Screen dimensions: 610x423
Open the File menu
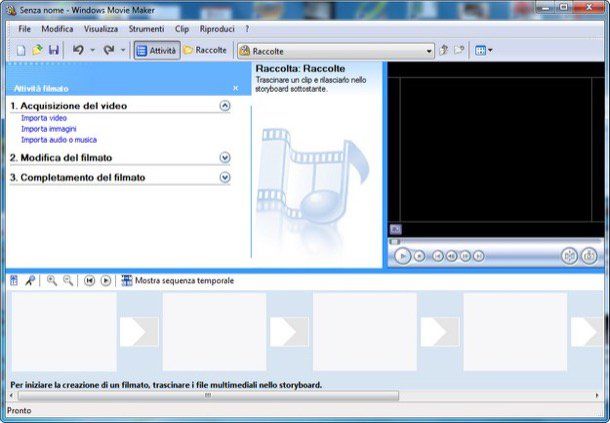(x=25, y=29)
